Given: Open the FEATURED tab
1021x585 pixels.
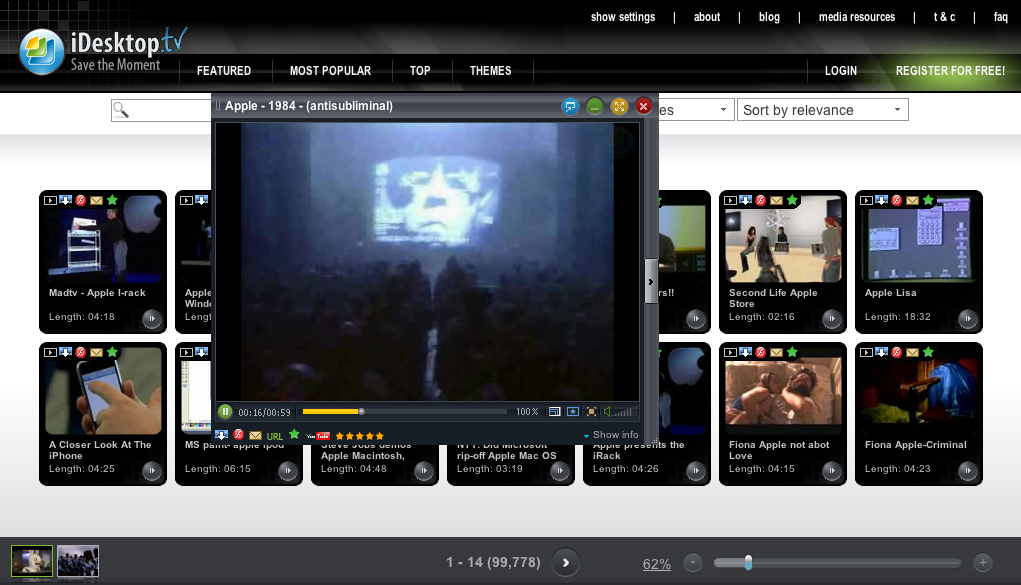Looking at the screenshot, I should (x=224, y=70).
